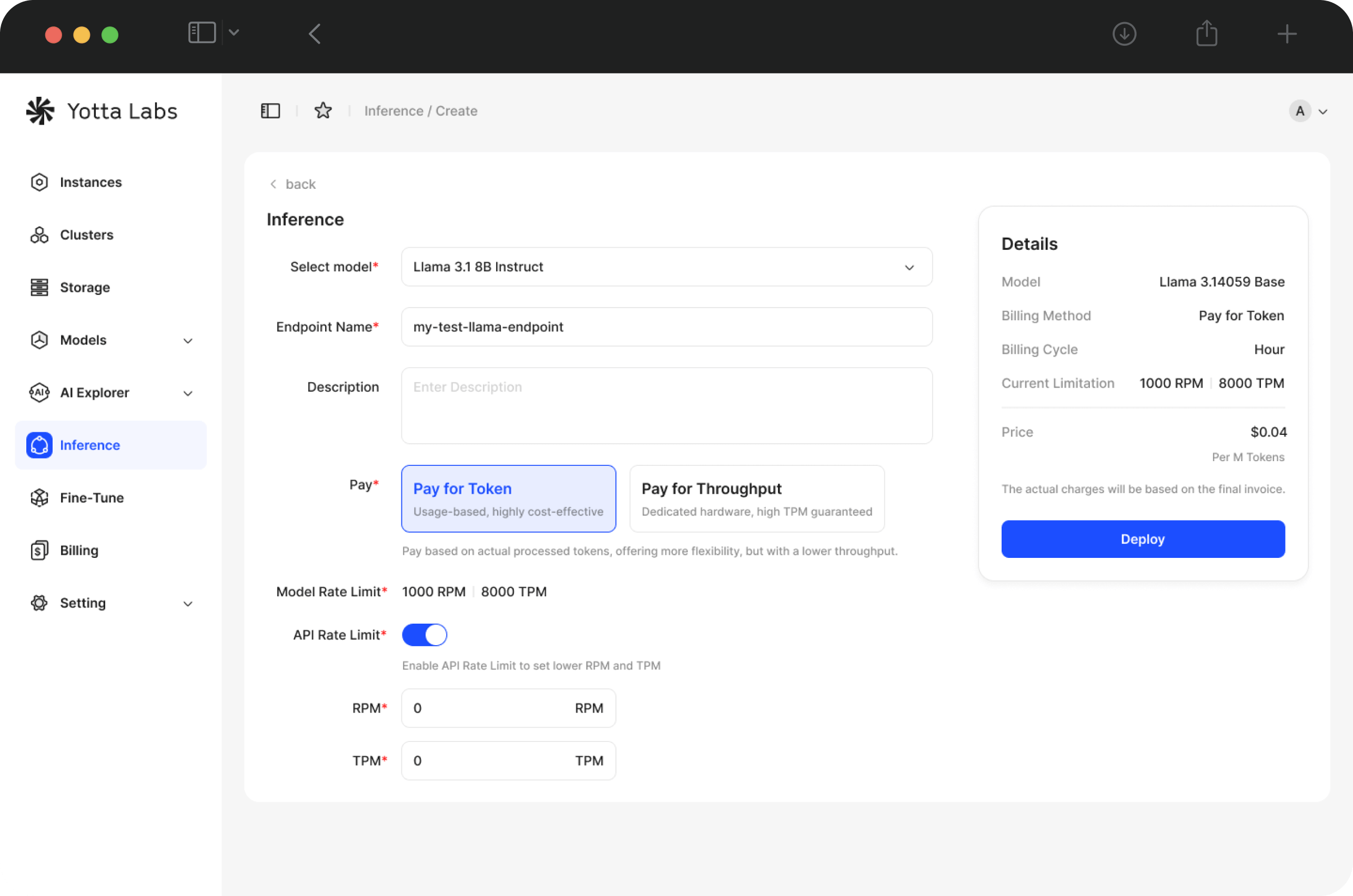Click into the Enter Description field
The width and height of the screenshot is (1353, 896).
pyautogui.click(x=667, y=405)
